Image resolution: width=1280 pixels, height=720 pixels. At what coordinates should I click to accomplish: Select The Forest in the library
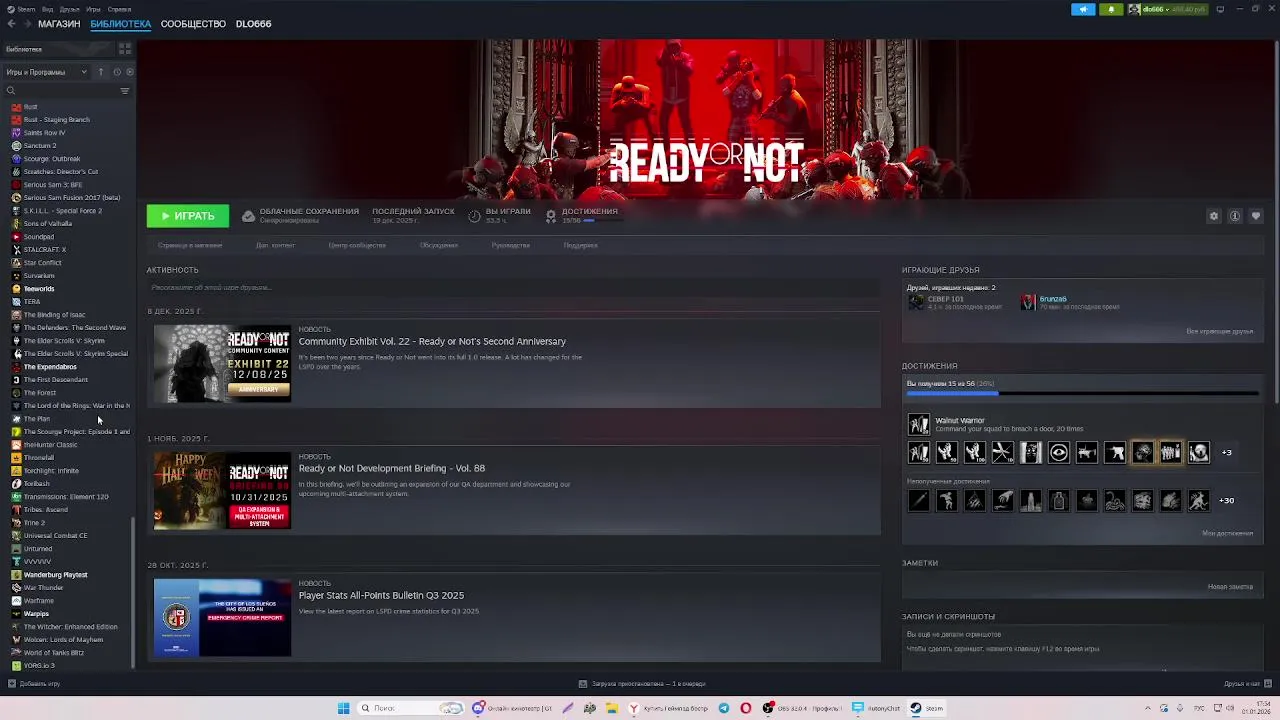pos(40,393)
